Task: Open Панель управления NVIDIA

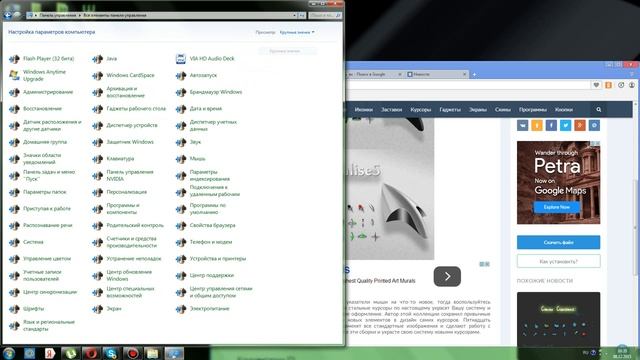Action: pyautogui.click(x=123, y=176)
